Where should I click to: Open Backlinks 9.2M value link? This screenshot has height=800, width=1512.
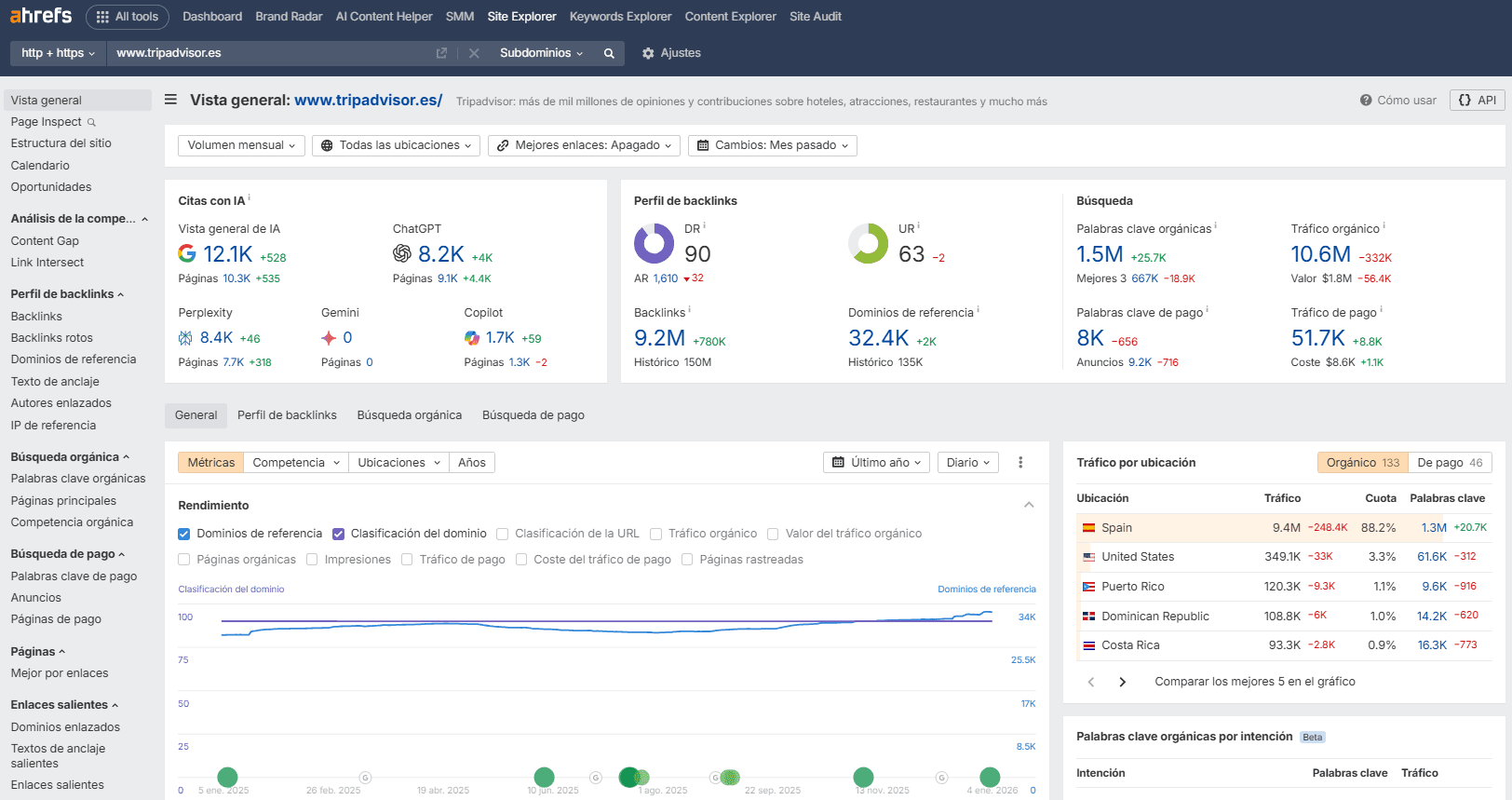coord(659,338)
